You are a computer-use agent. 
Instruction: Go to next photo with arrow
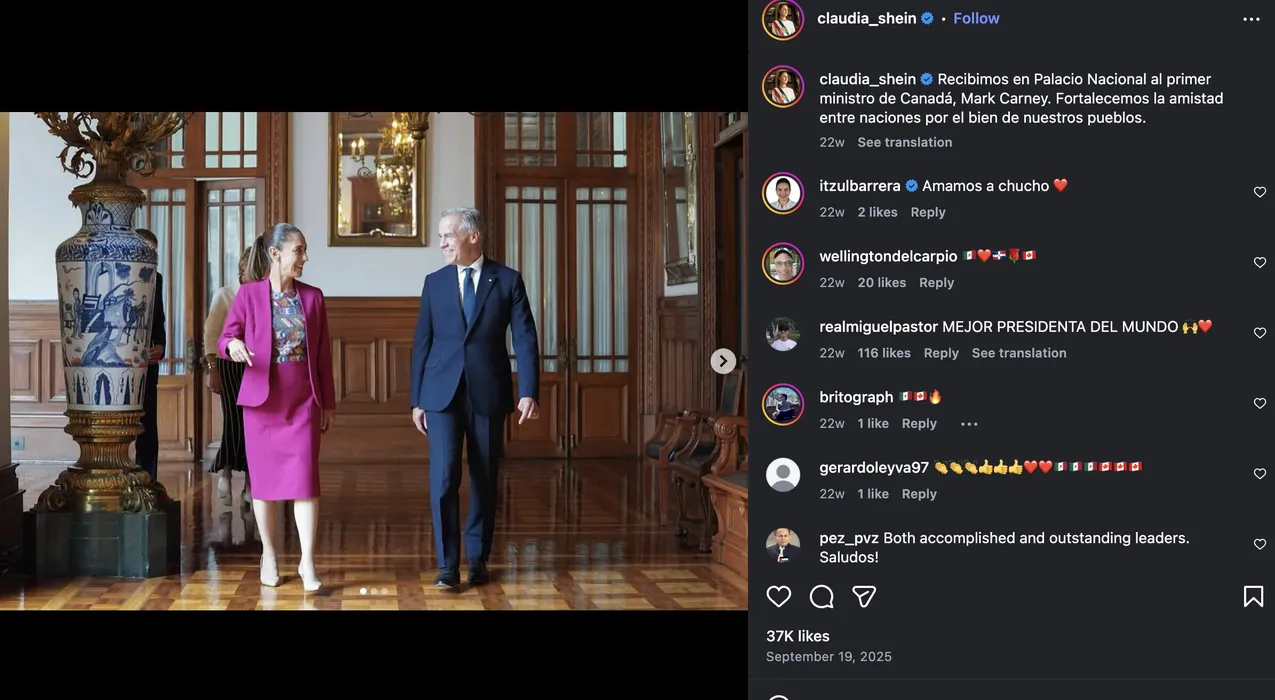click(723, 361)
